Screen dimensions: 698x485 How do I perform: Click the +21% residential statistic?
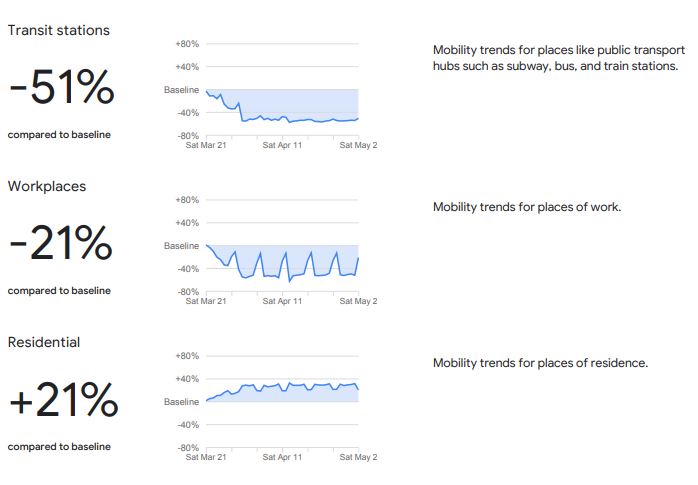pyautogui.click(x=64, y=399)
